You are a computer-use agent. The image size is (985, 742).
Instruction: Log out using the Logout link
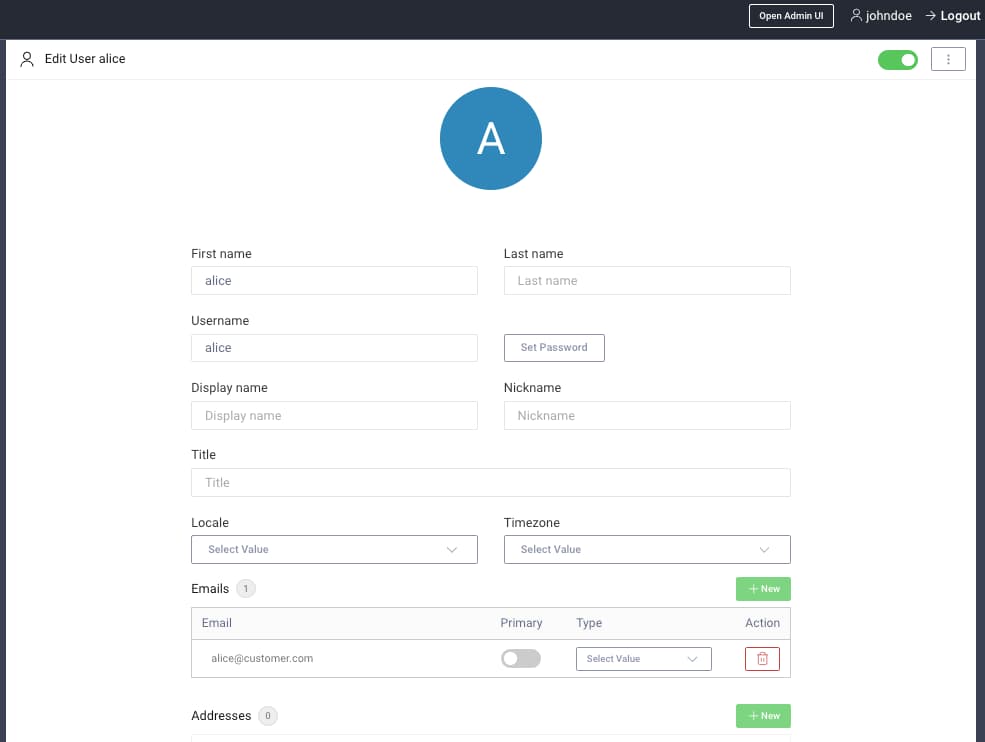(x=952, y=16)
